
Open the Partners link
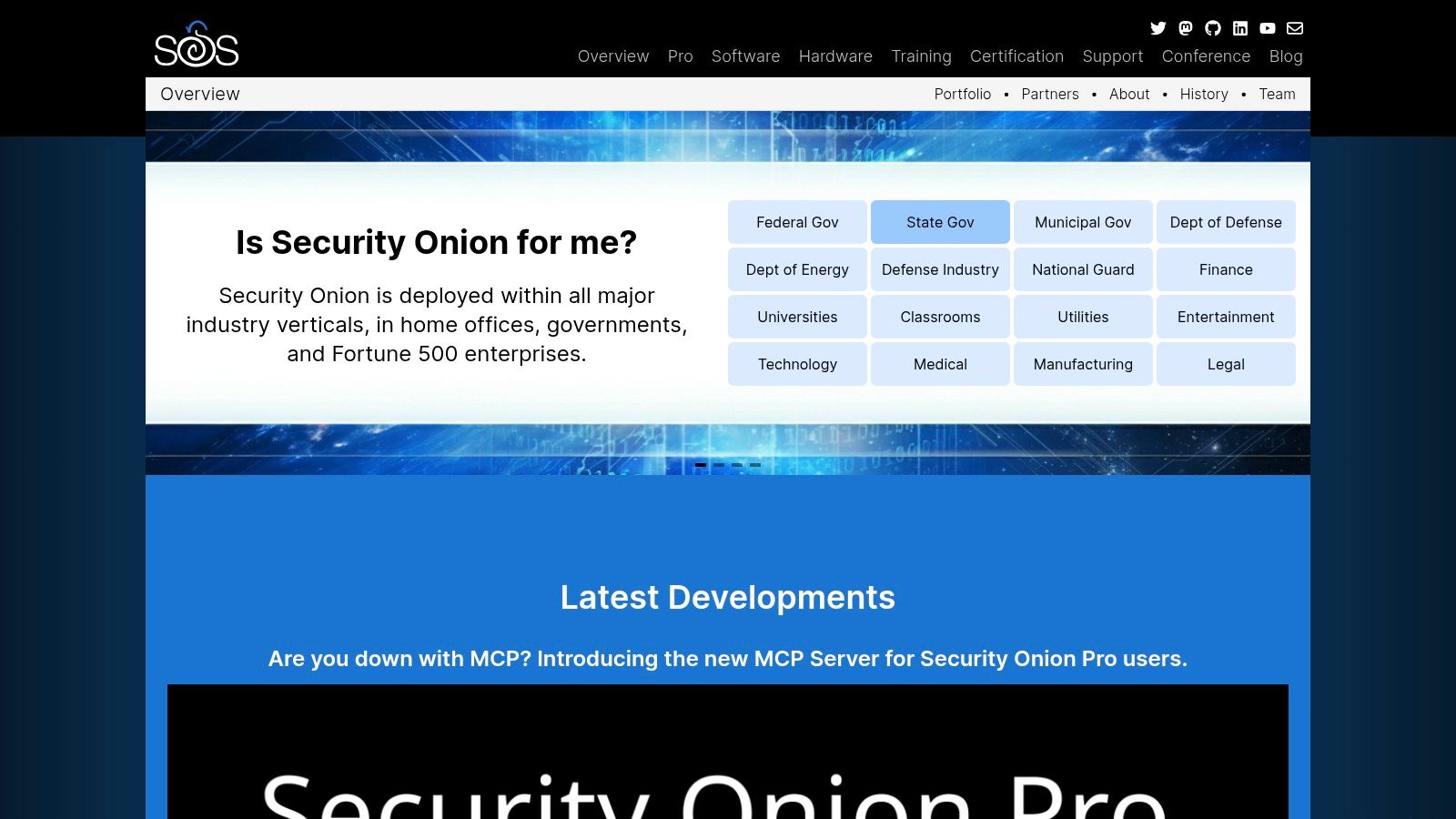click(x=1050, y=94)
